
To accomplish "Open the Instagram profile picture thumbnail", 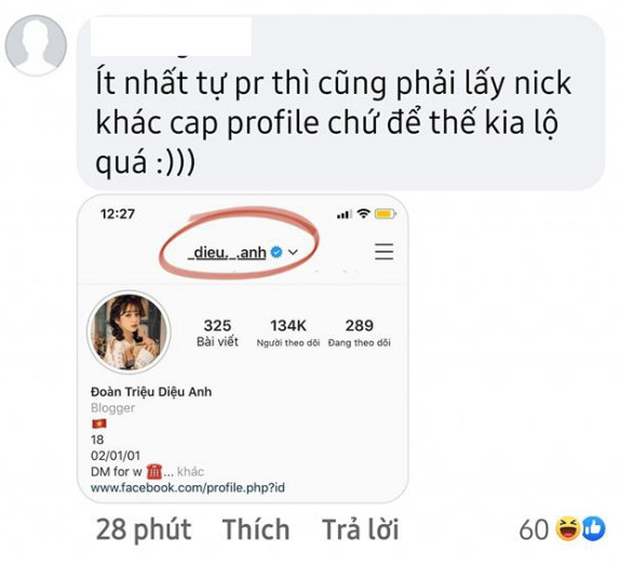I will coord(129,332).
